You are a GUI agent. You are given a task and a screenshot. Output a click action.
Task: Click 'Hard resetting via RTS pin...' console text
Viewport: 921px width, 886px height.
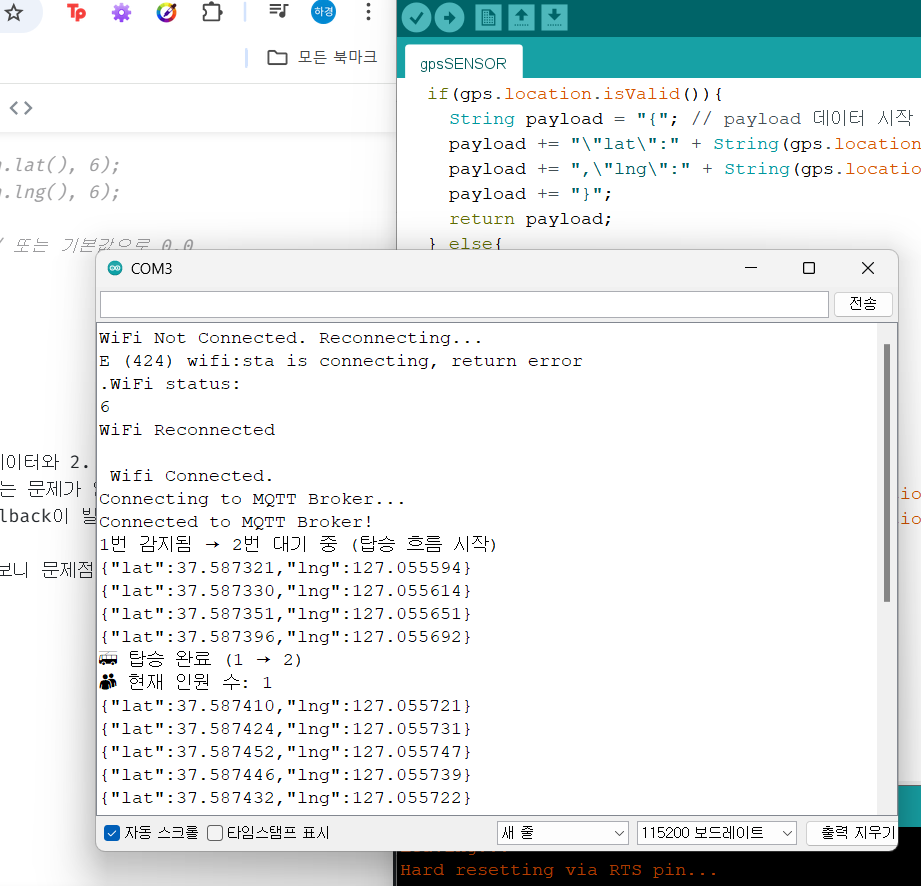click(x=558, y=870)
